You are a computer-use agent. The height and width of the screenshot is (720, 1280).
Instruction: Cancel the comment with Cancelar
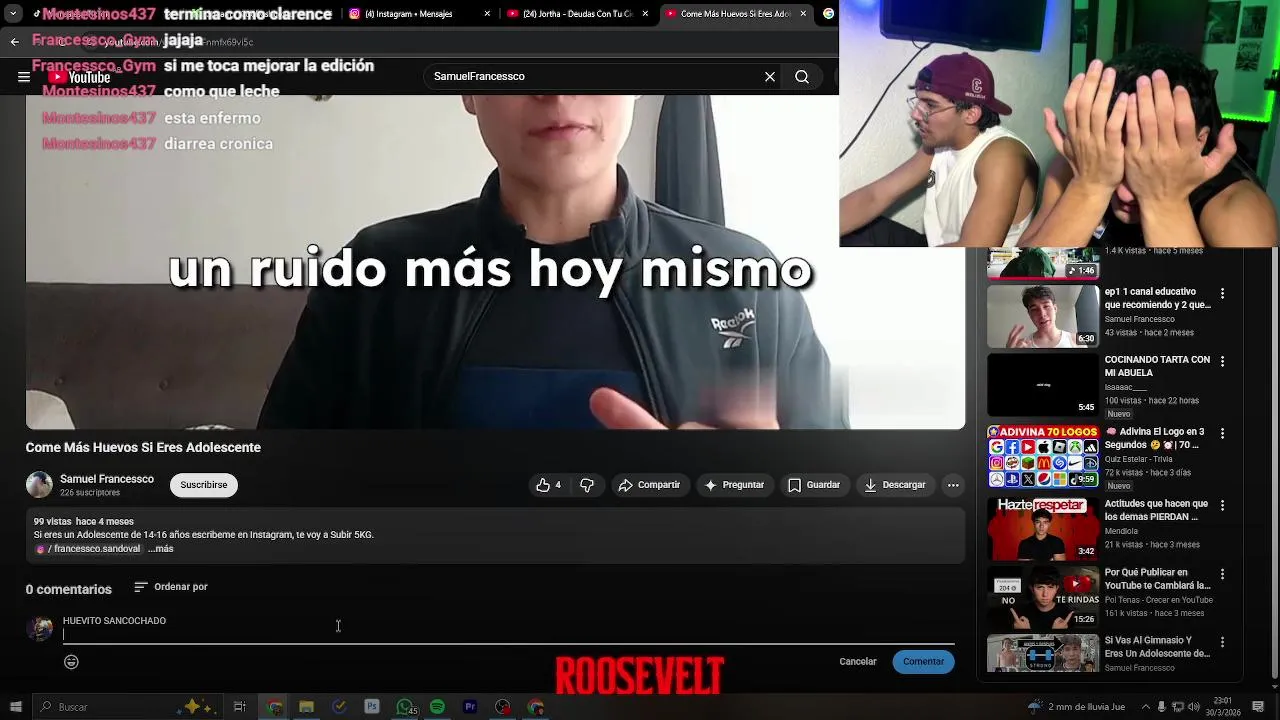click(x=858, y=662)
